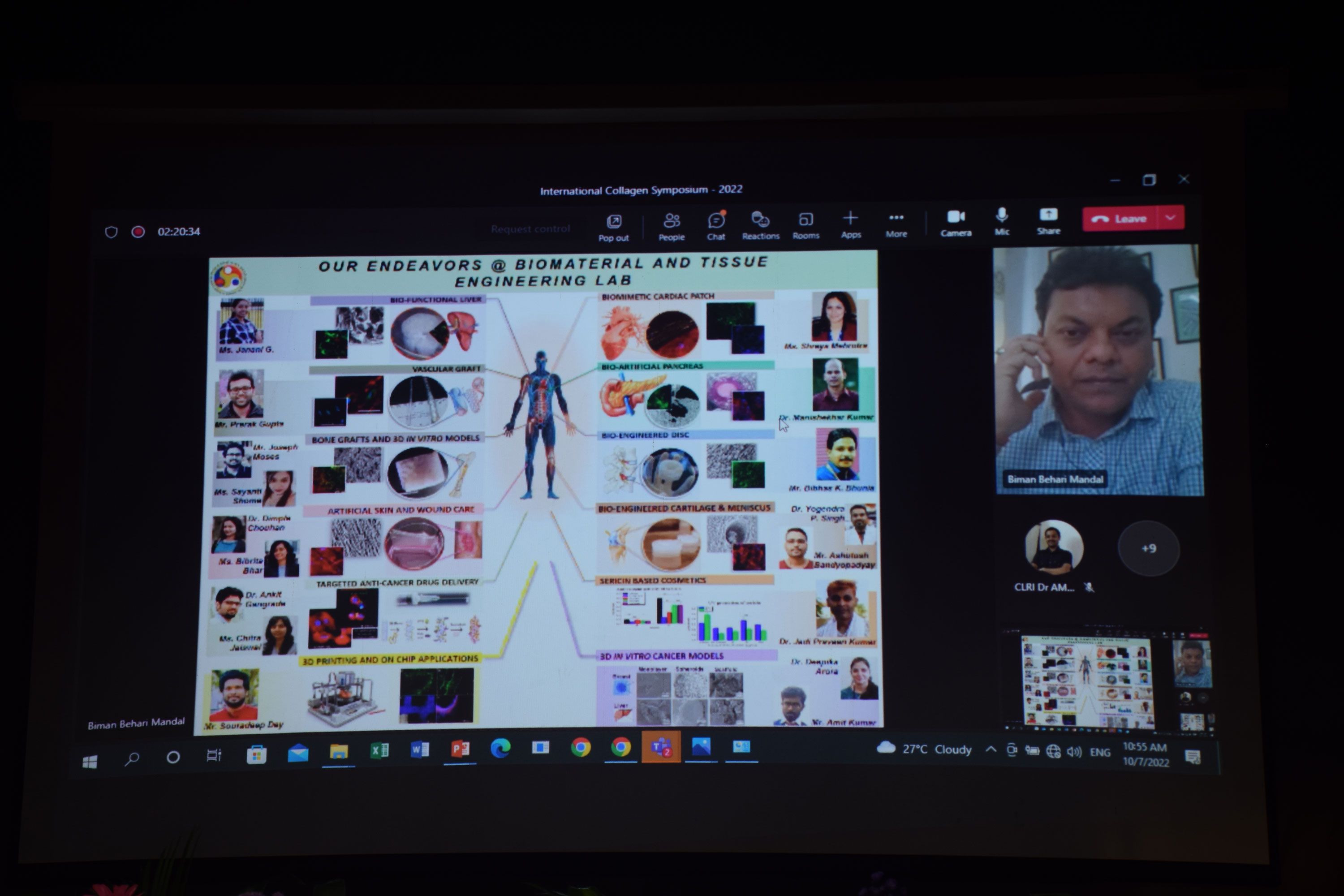Open Microsoft Teams from the taskbar
Image resolution: width=1344 pixels, height=896 pixels.
[660, 747]
